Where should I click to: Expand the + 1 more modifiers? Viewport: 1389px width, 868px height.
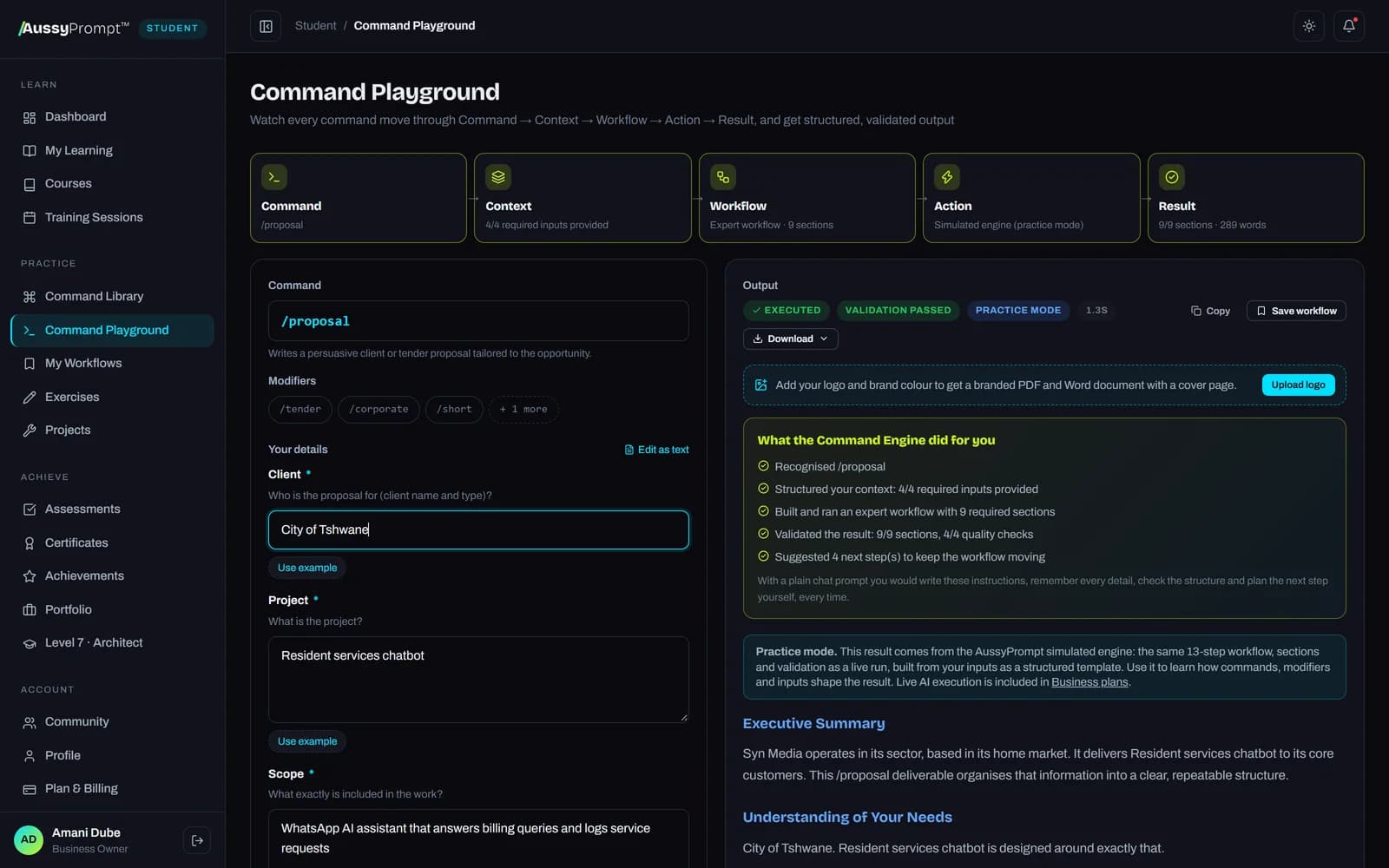pos(523,410)
